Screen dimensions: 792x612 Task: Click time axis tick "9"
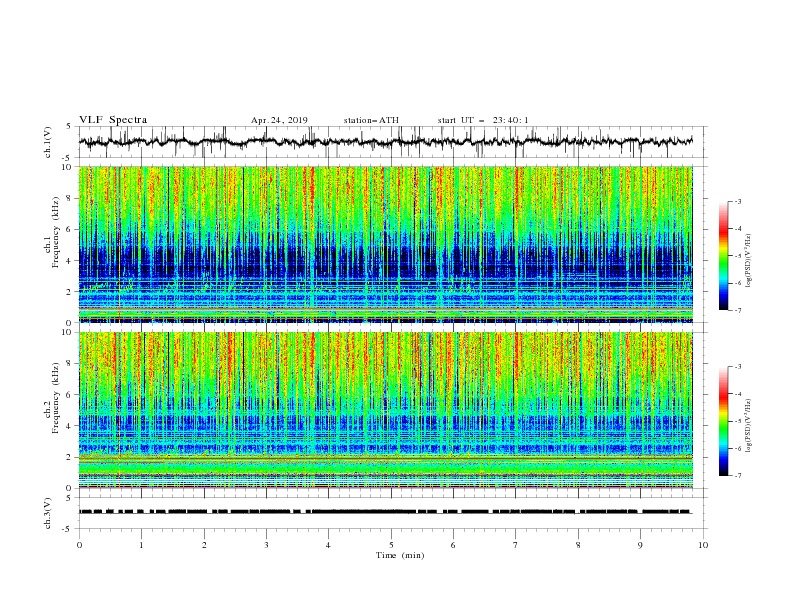(640, 545)
